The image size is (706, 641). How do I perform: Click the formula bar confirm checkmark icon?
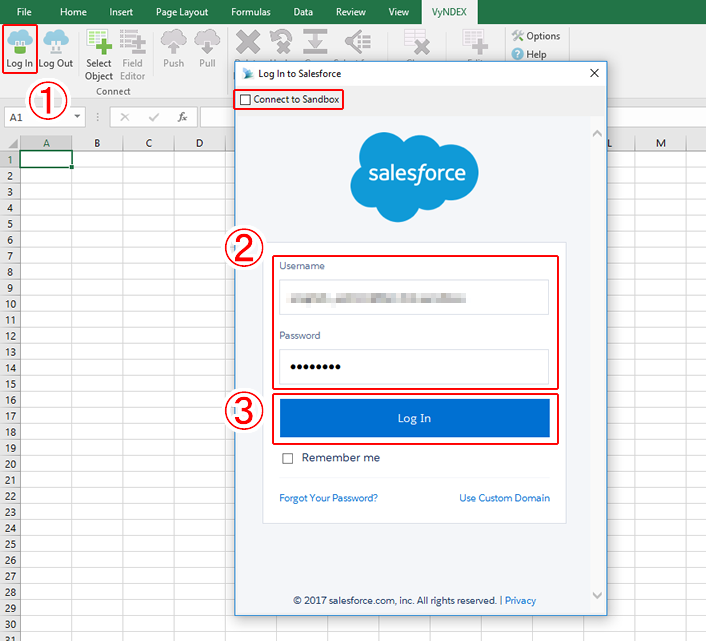[x=154, y=117]
